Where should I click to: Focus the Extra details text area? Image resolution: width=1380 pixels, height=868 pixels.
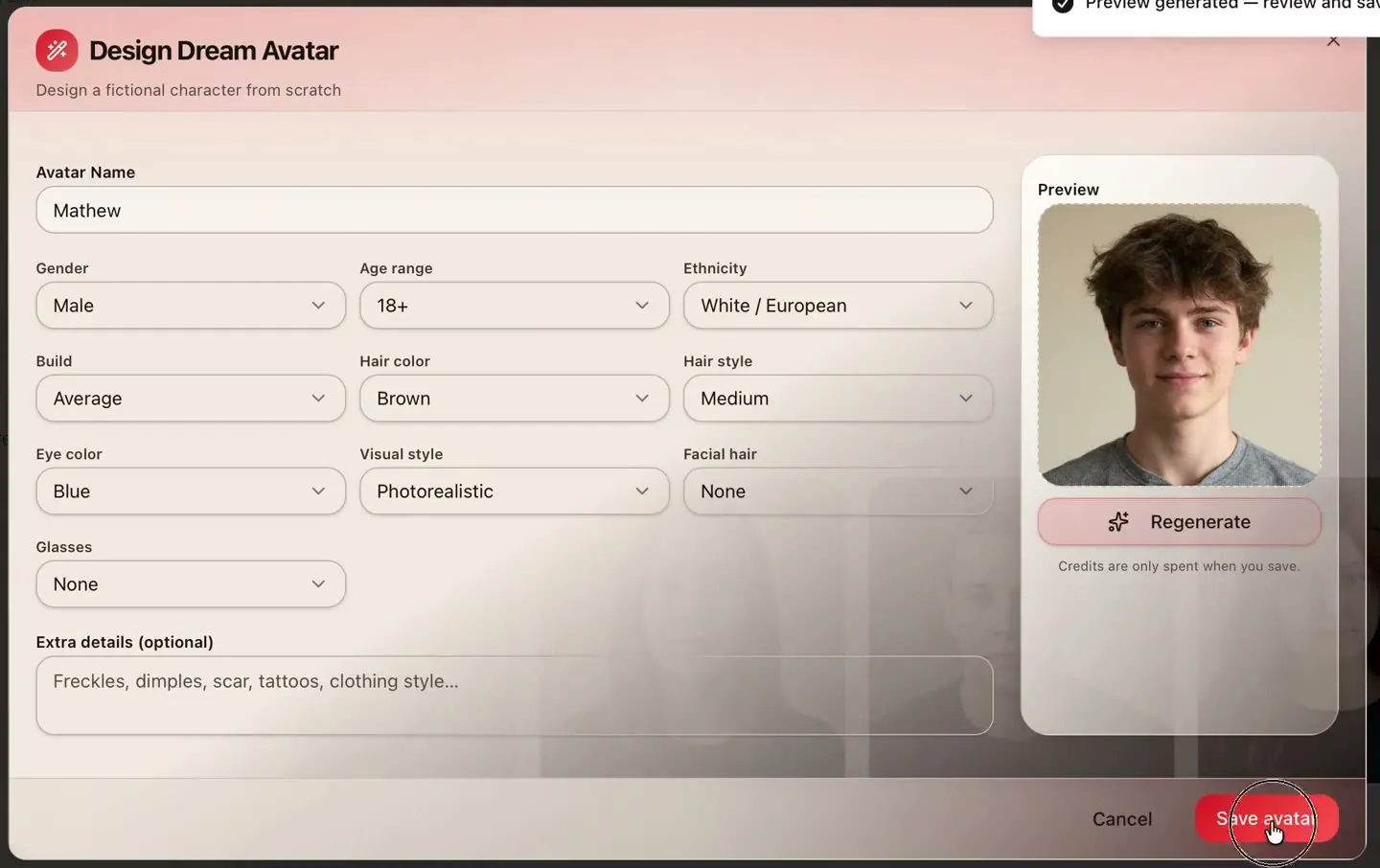pyautogui.click(x=515, y=696)
